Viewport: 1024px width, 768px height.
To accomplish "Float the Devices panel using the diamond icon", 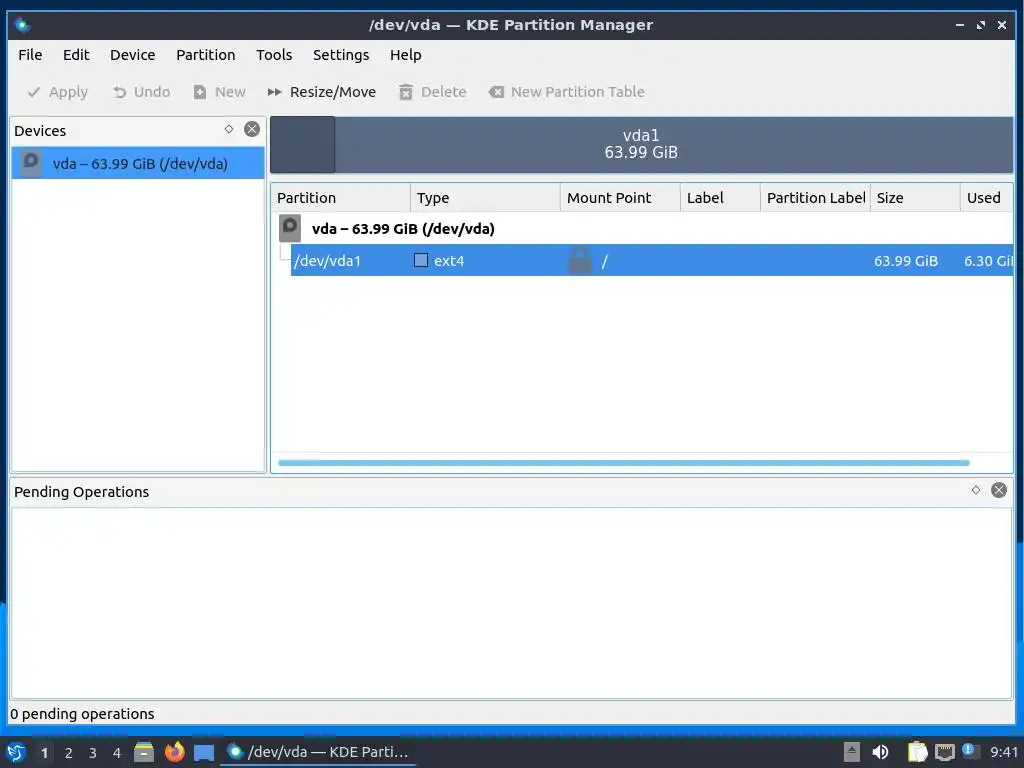I will tap(229, 129).
